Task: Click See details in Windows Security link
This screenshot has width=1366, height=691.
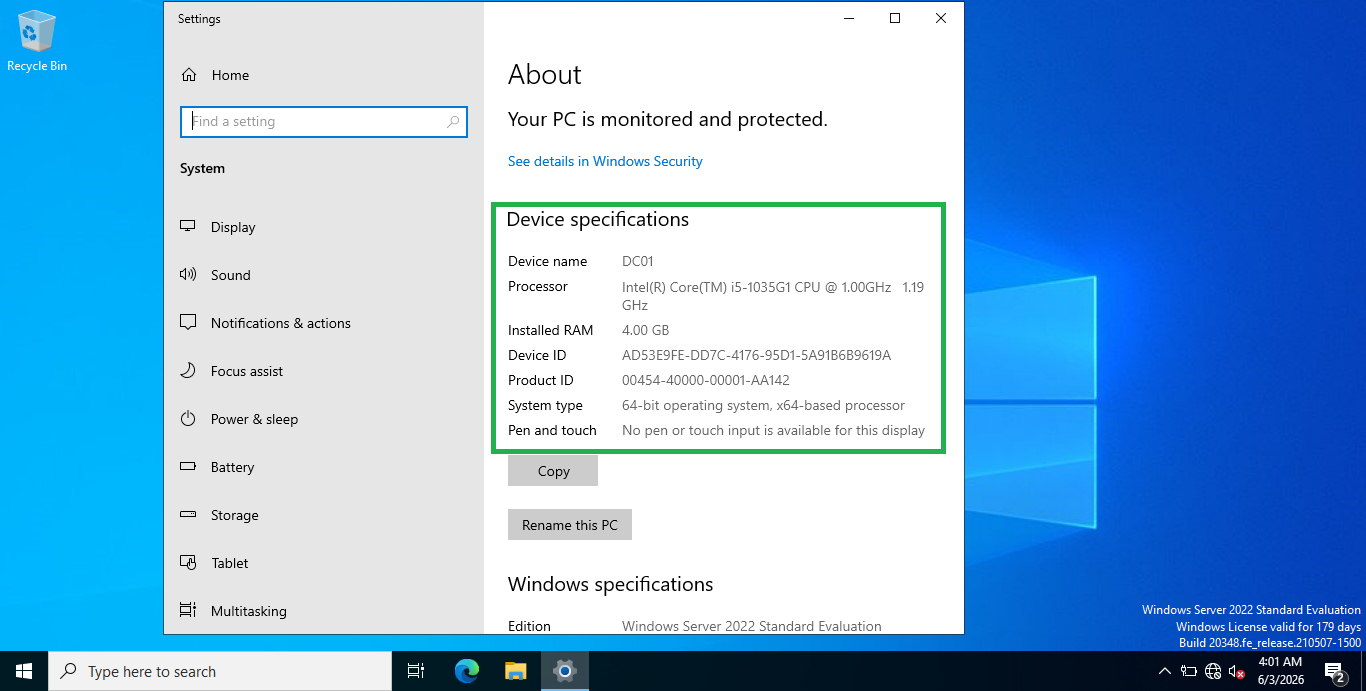Action: (605, 161)
